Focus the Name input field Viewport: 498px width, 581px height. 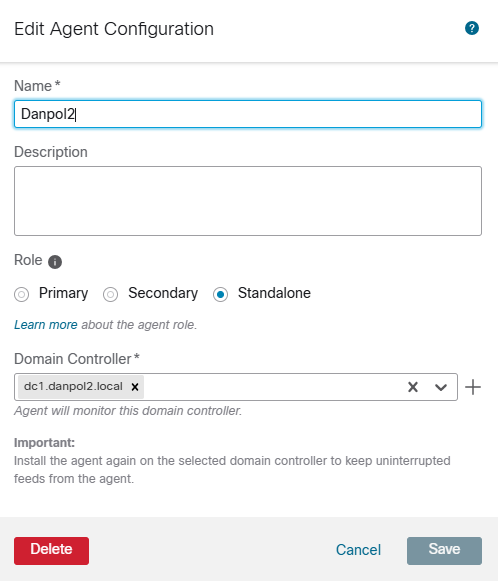click(x=248, y=114)
